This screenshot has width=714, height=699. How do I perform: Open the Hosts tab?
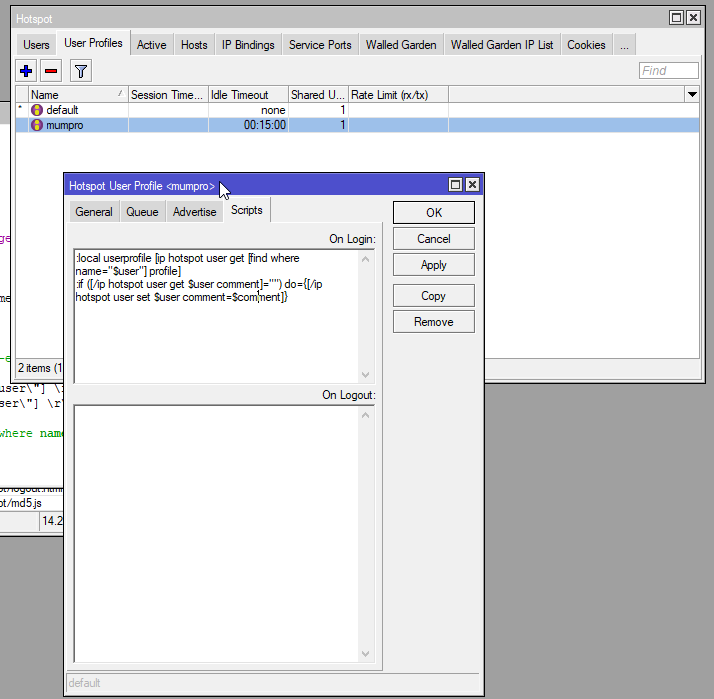click(194, 45)
